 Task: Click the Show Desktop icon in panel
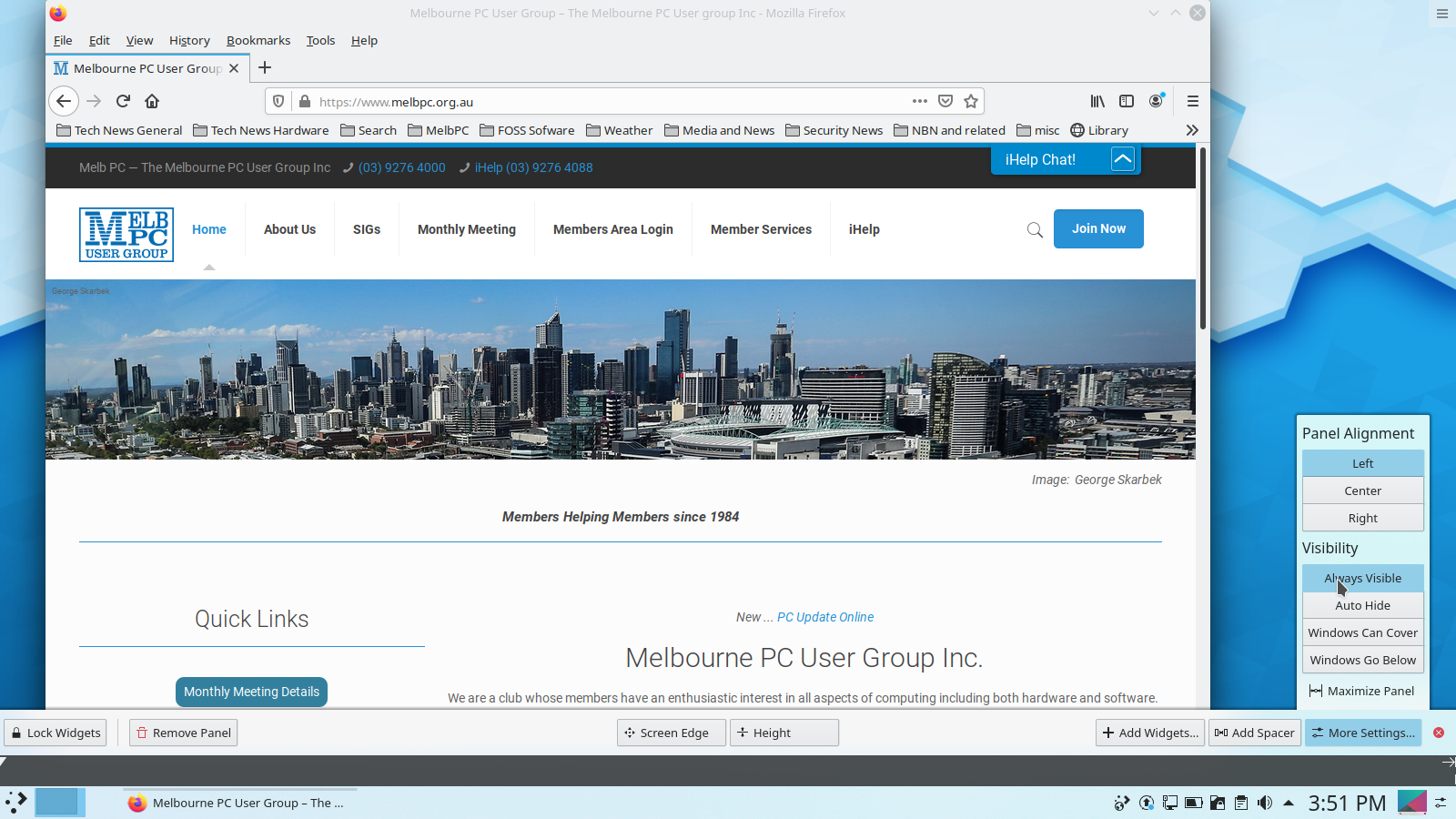[1412, 803]
